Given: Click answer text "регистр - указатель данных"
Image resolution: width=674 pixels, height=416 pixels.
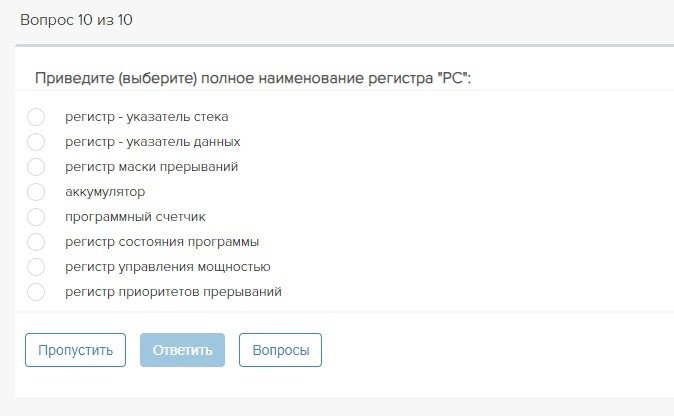Looking at the screenshot, I should pyautogui.click(x=152, y=142).
